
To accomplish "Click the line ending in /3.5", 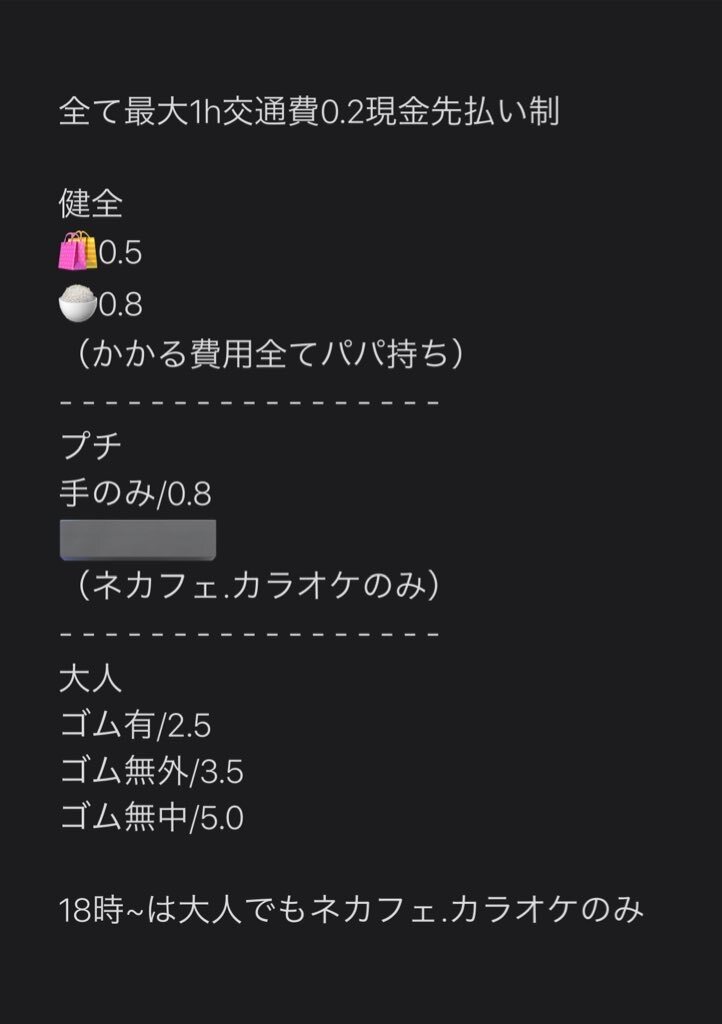I will pos(152,773).
